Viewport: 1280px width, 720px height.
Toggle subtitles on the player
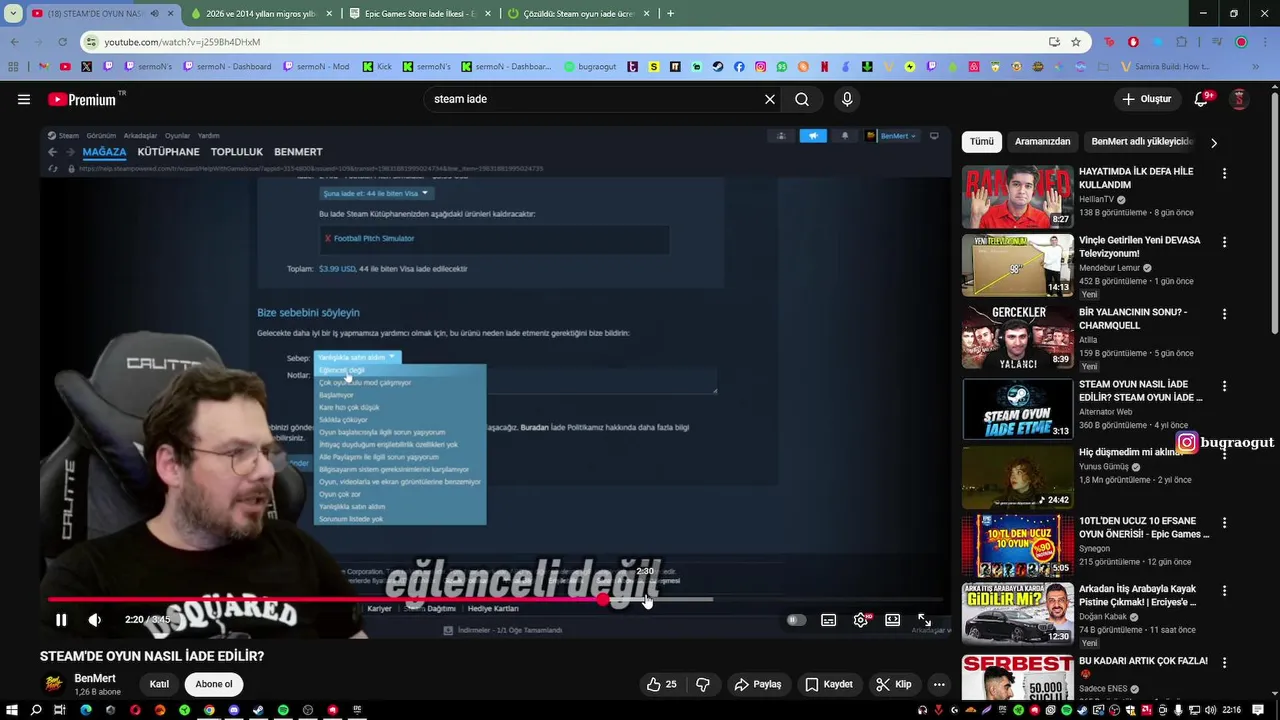[829, 620]
